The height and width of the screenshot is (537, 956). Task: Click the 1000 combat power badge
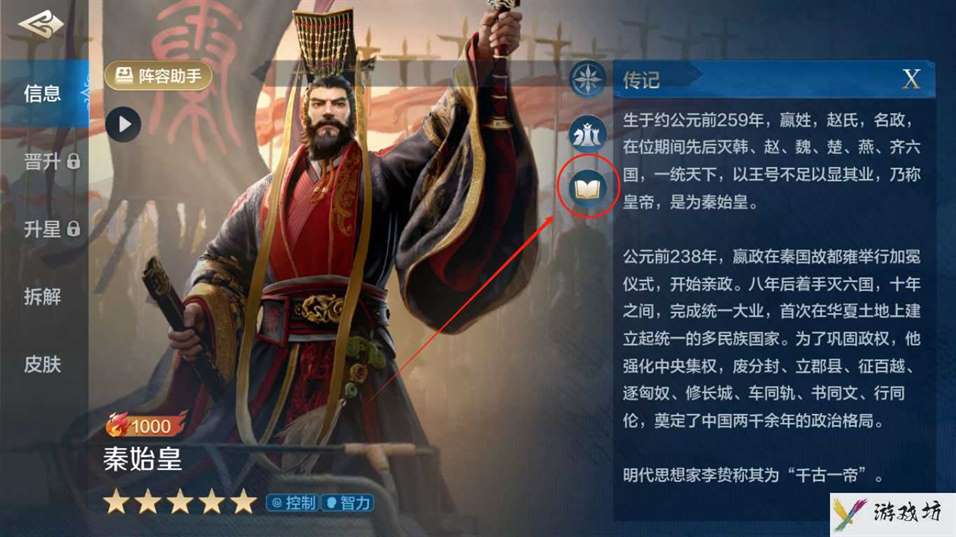coord(146,425)
